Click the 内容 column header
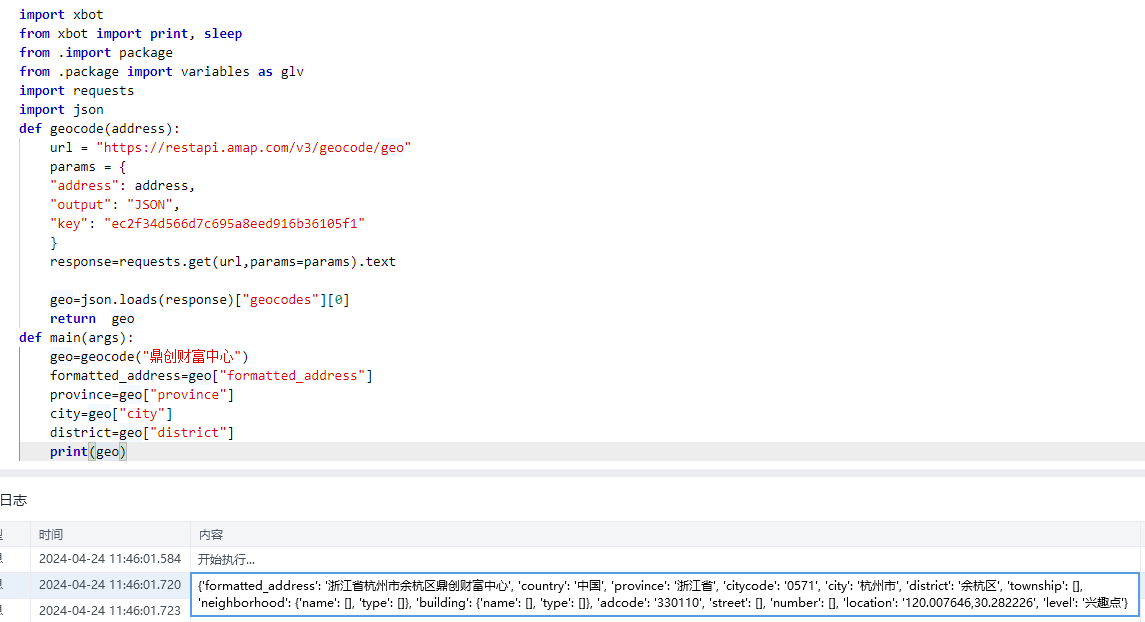The width and height of the screenshot is (1145, 622). [210, 535]
